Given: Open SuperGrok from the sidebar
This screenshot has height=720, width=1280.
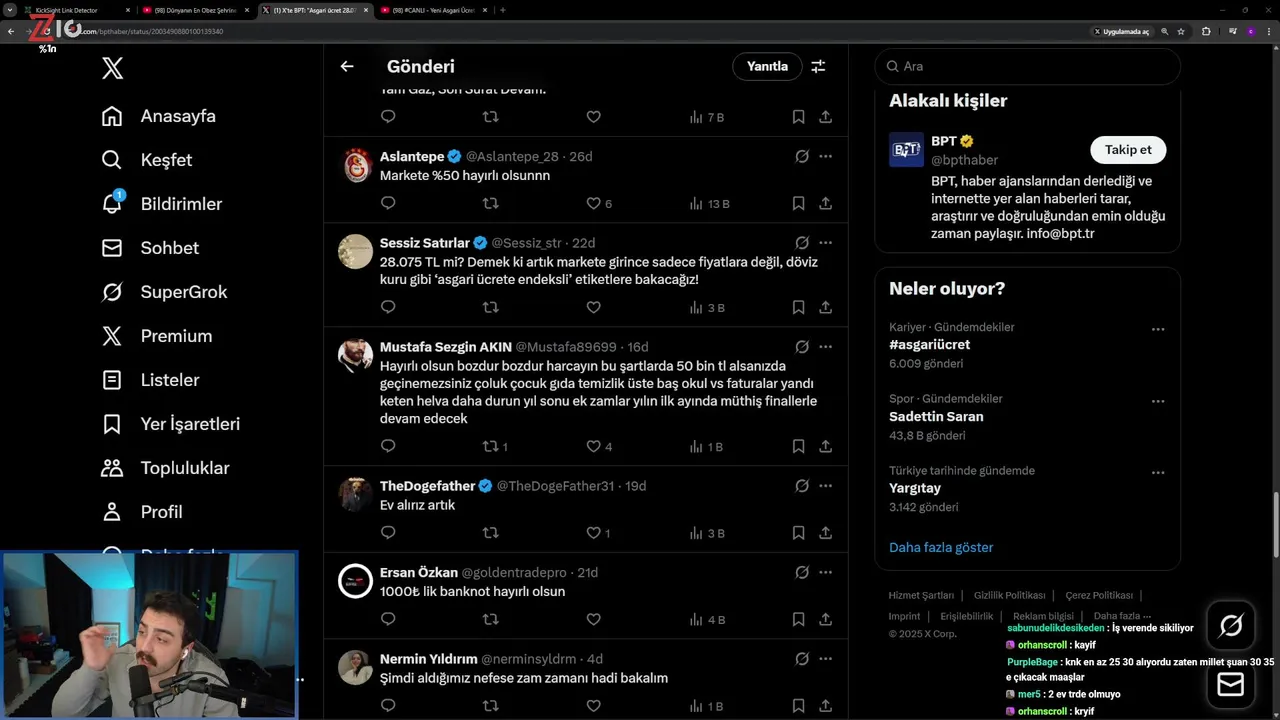Looking at the screenshot, I should (x=164, y=292).
